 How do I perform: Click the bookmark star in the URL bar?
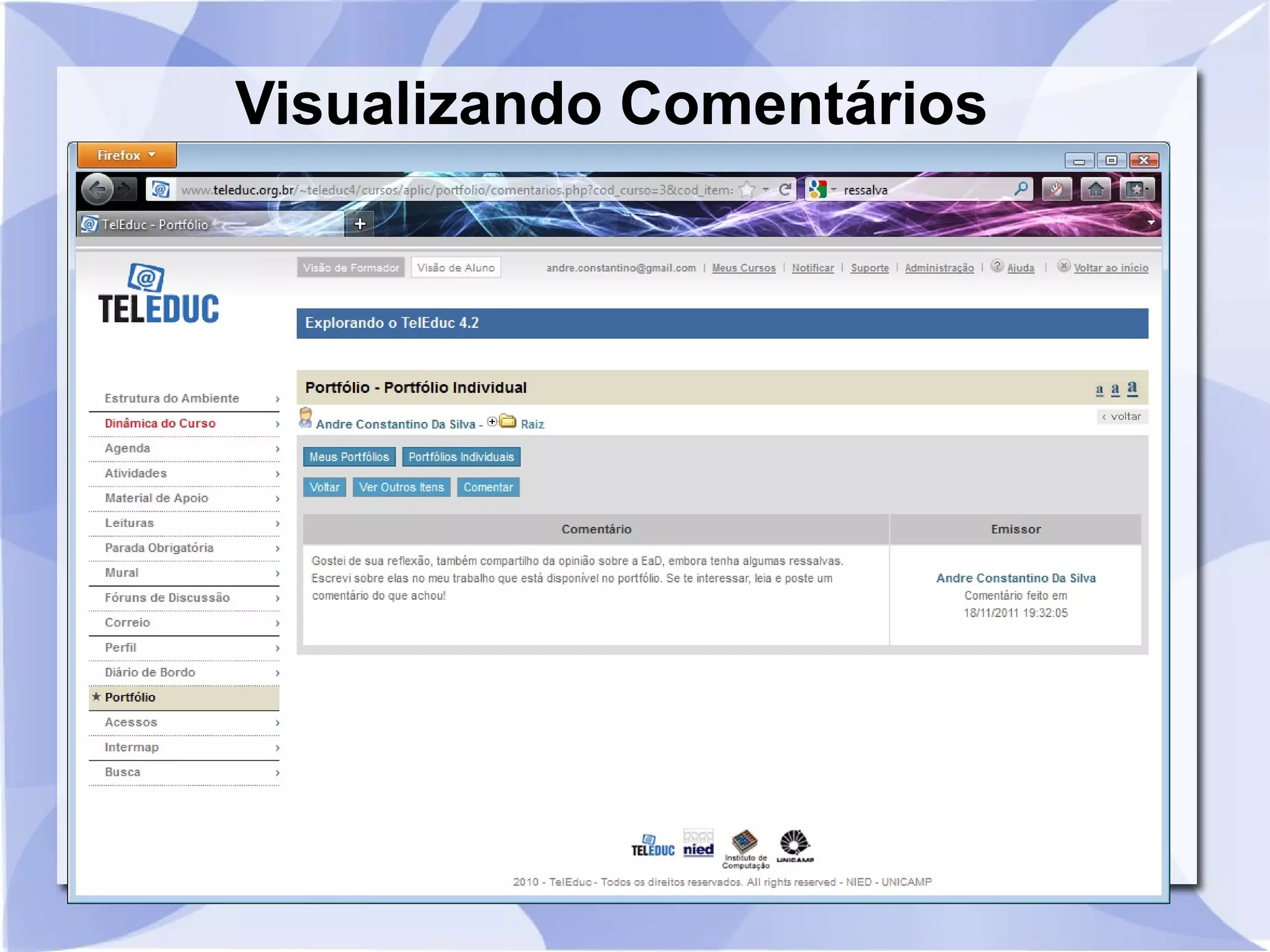747,190
